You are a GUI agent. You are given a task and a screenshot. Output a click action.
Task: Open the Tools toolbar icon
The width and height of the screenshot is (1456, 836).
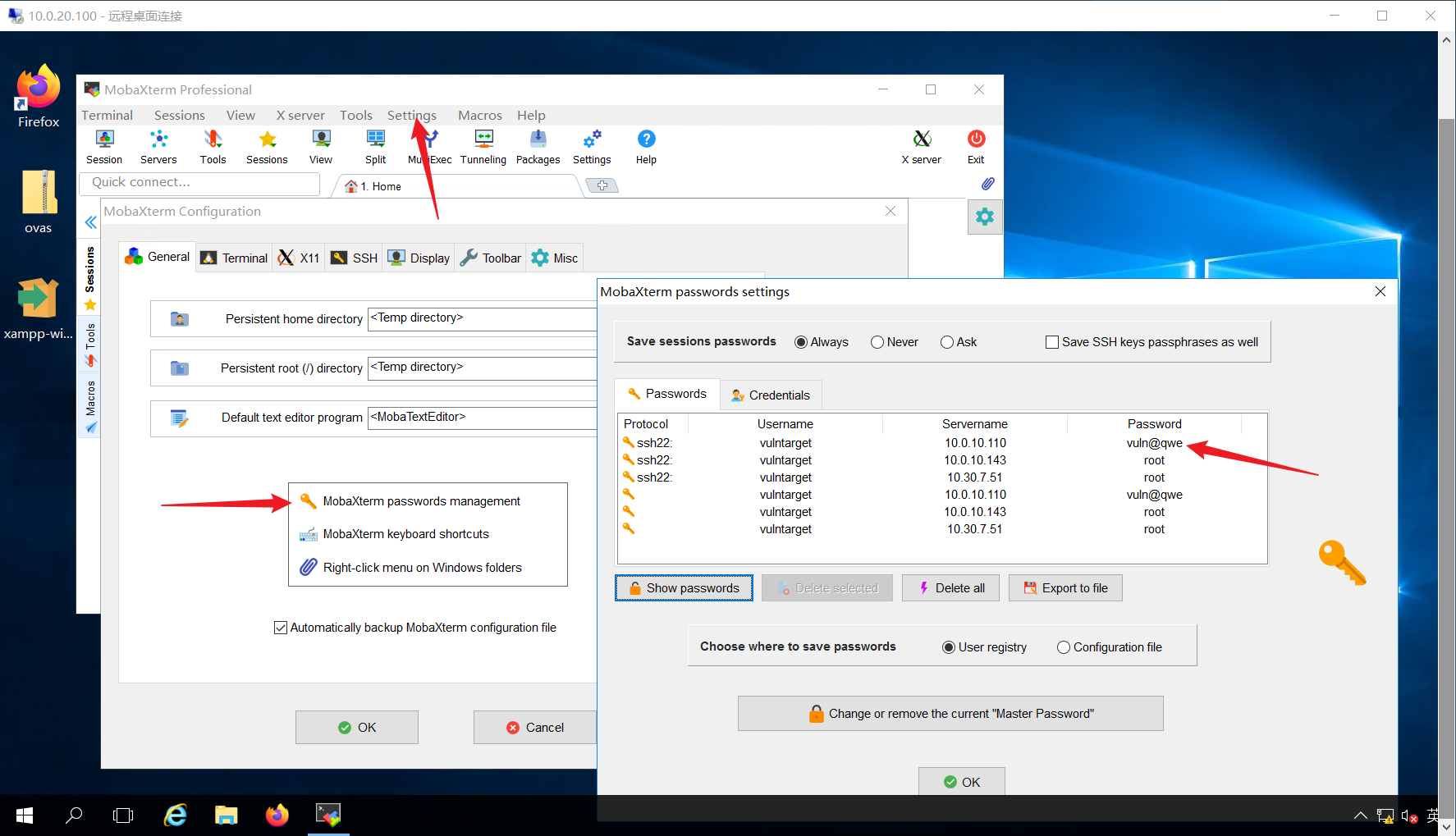[x=213, y=148]
